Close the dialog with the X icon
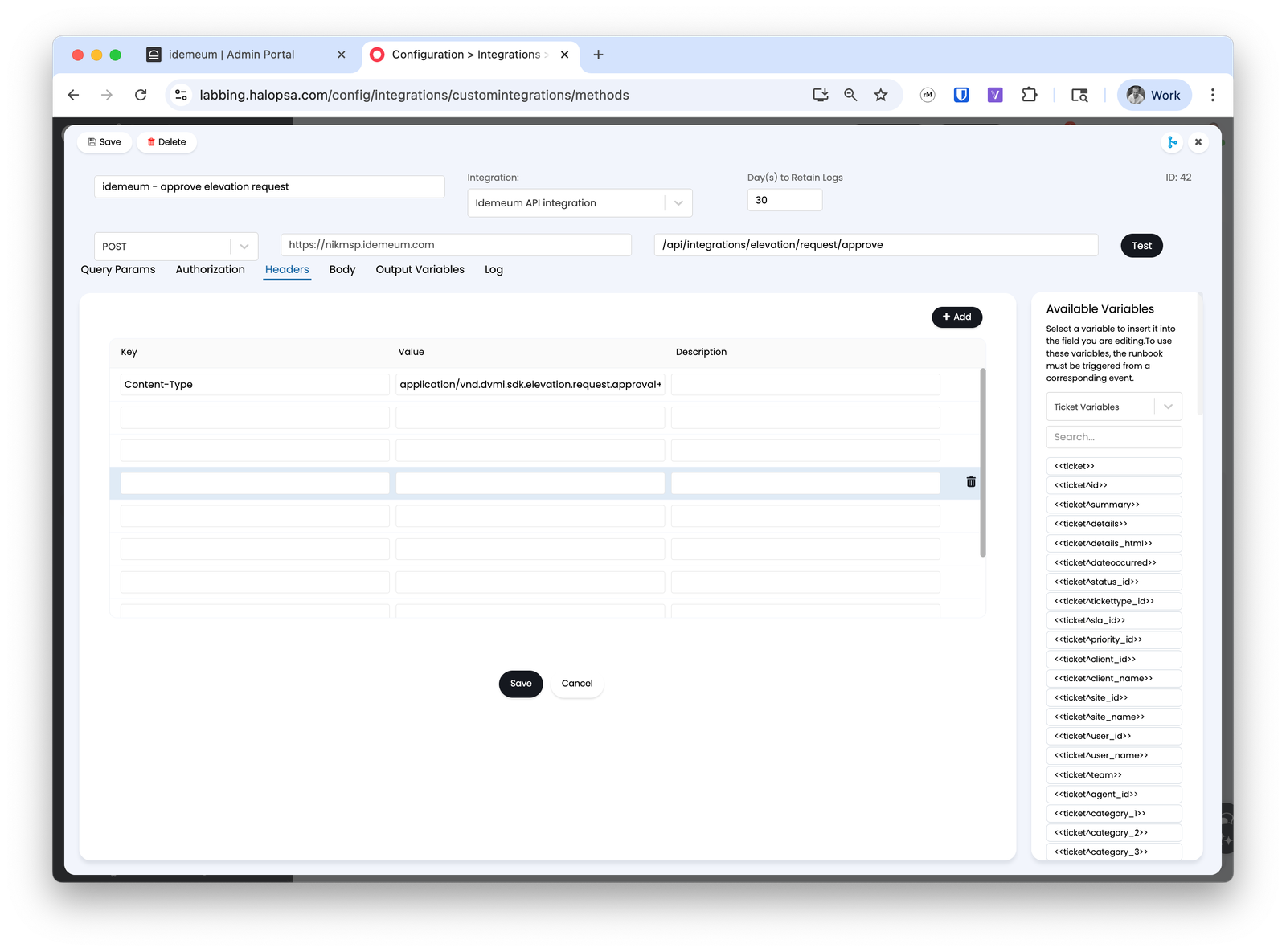The image size is (1286, 952). (x=1198, y=142)
